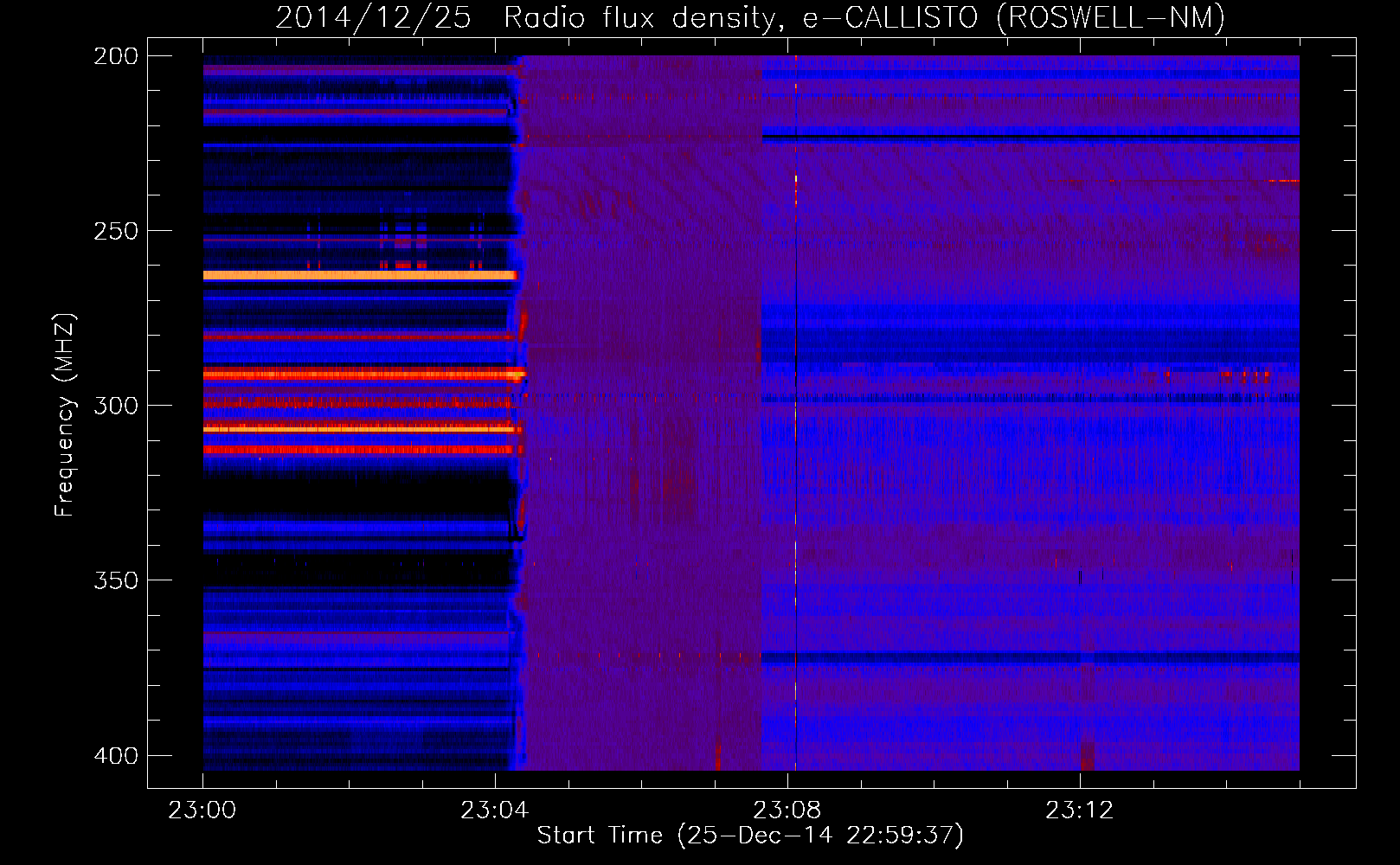Click the '300' frequency tick label

coord(116,406)
